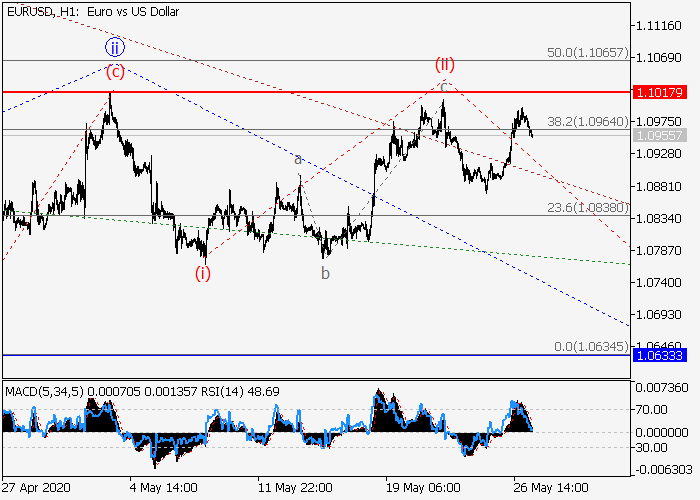Image resolution: width=700 pixels, height=500 pixels.
Task: Click the 38.2 (1.09640) Fibonacci level label
Action: coord(587,121)
